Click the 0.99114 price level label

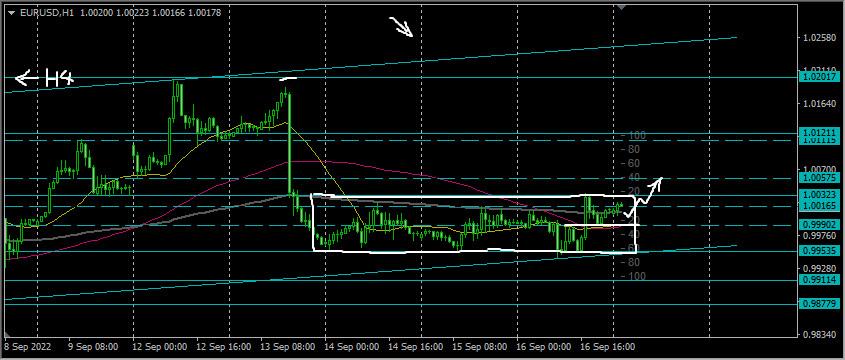tap(818, 280)
